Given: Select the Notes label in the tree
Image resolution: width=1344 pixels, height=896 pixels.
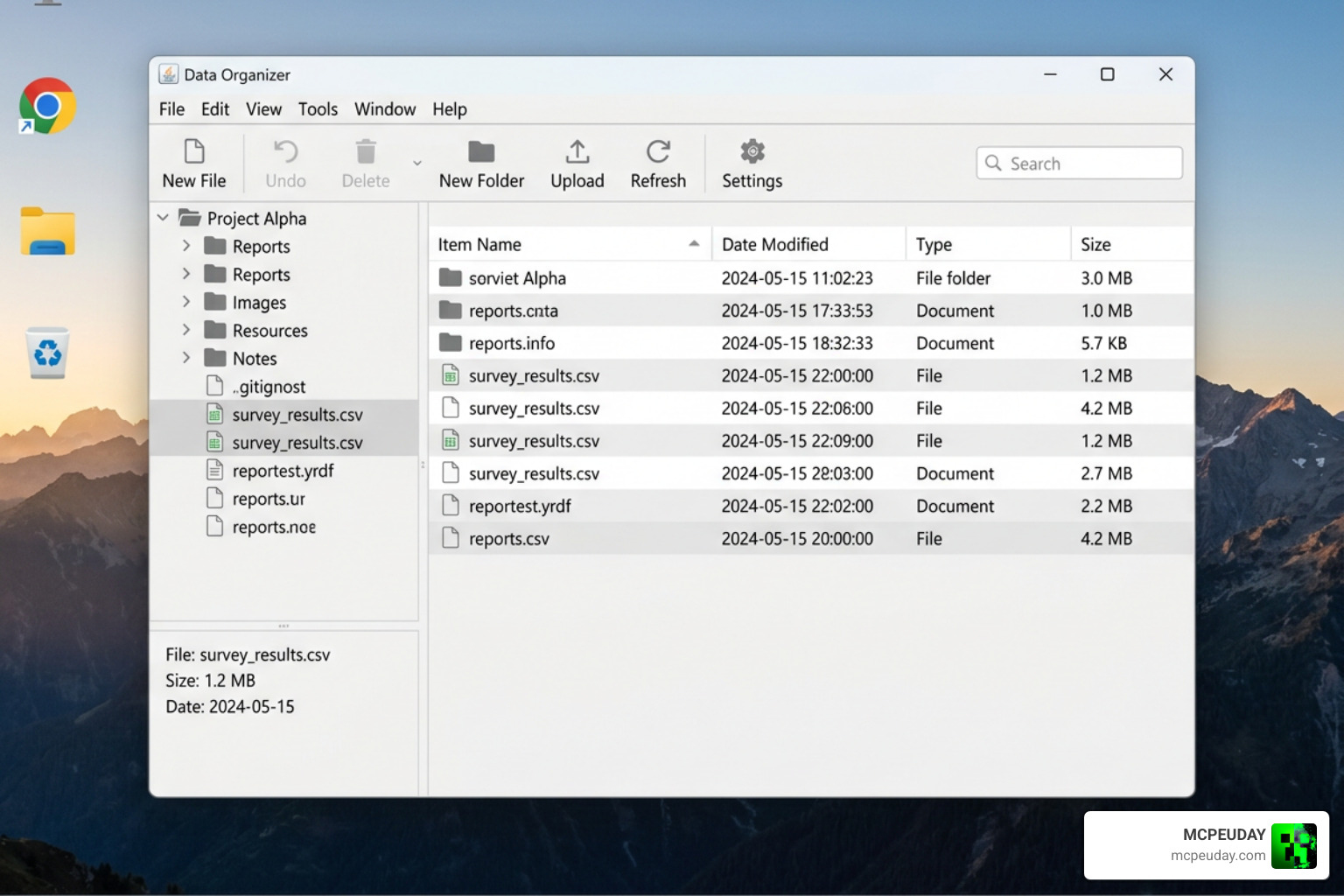Looking at the screenshot, I should pos(255,359).
